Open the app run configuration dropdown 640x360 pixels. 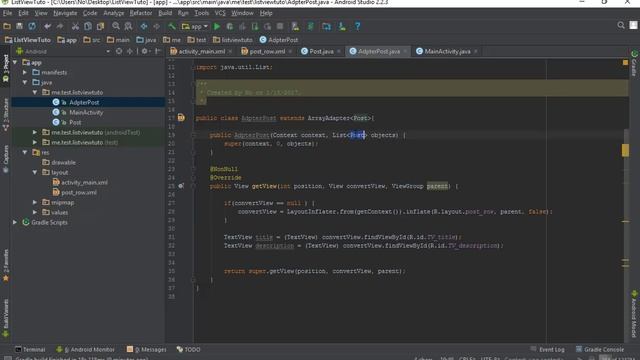tap(195, 26)
